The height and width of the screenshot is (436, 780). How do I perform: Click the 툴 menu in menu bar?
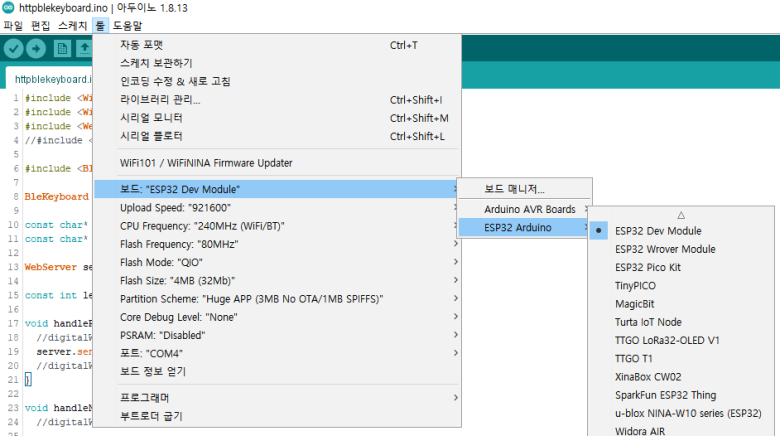point(100,25)
